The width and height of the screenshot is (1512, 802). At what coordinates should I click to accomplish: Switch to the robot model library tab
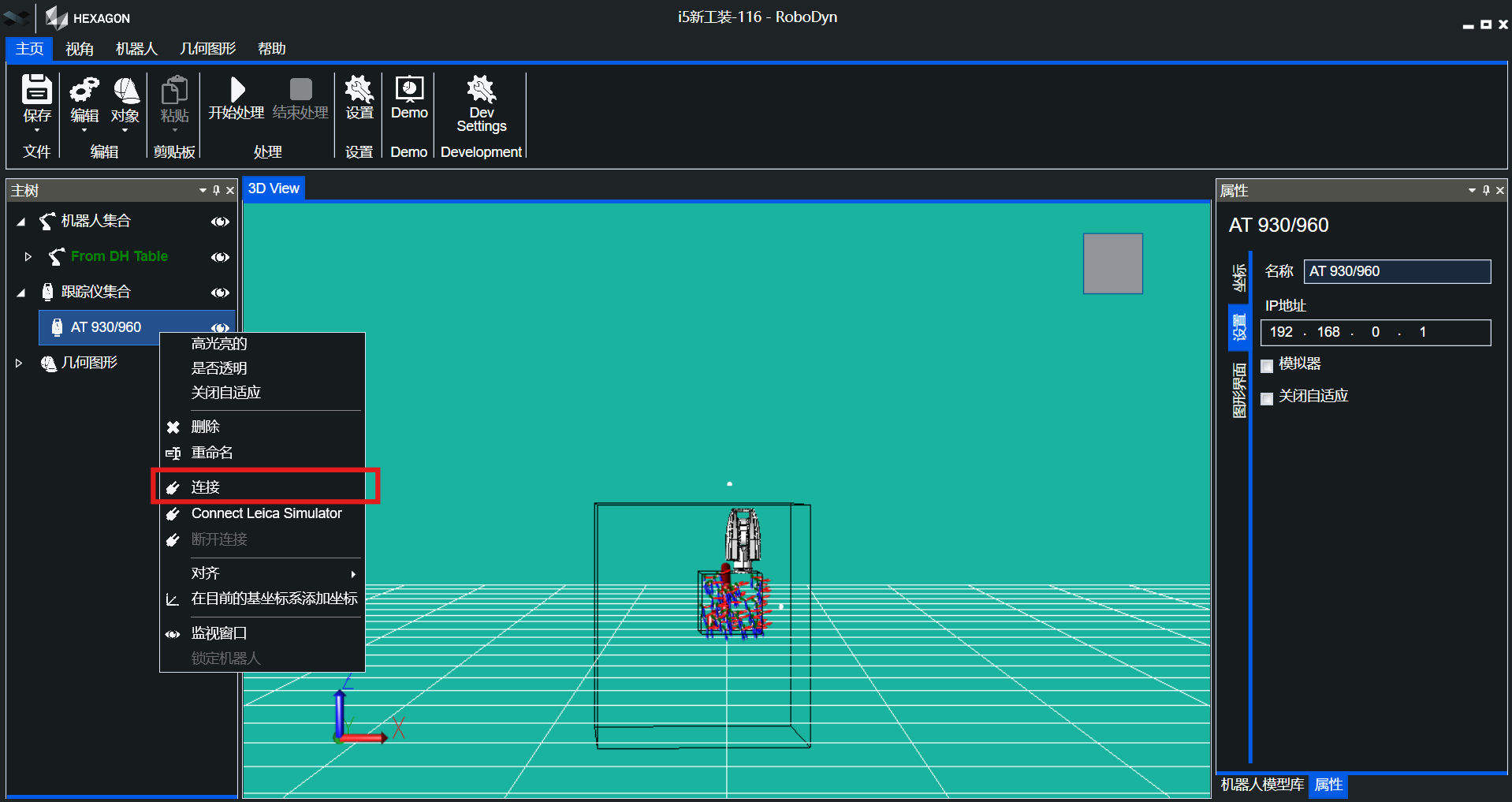point(1261,785)
